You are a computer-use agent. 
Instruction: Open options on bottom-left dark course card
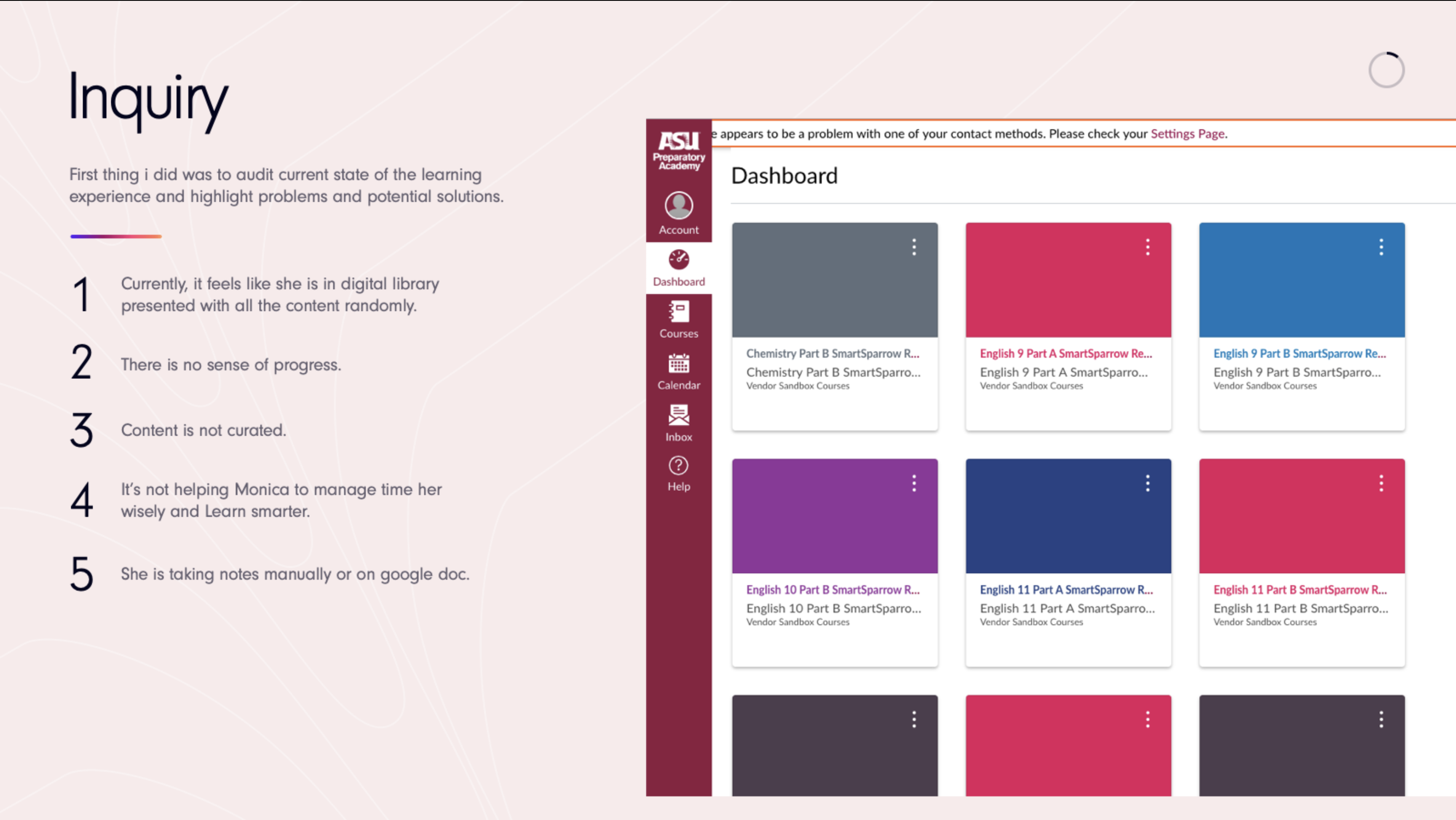[x=914, y=719]
